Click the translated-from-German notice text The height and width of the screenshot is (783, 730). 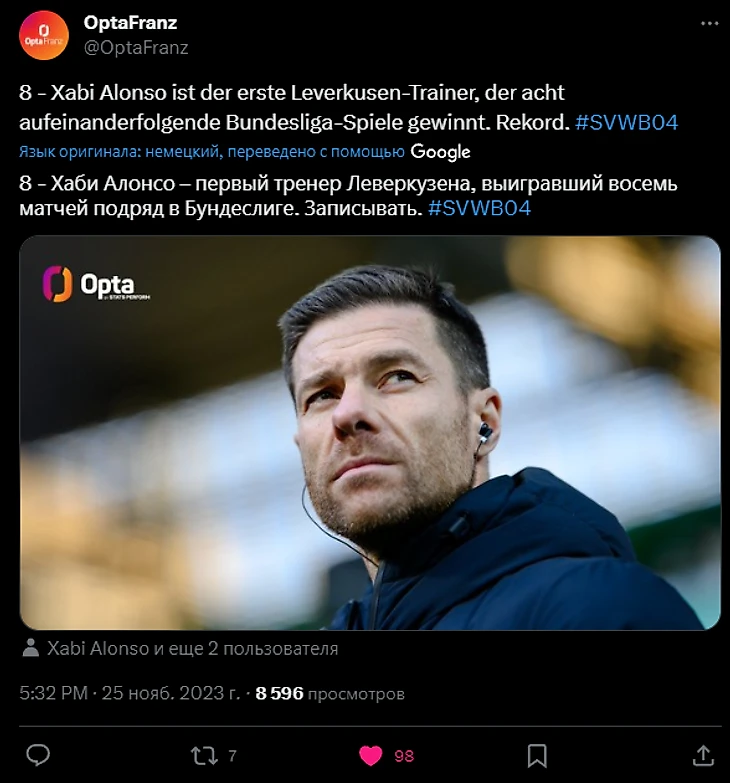pyautogui.click(x=212, y=152)
